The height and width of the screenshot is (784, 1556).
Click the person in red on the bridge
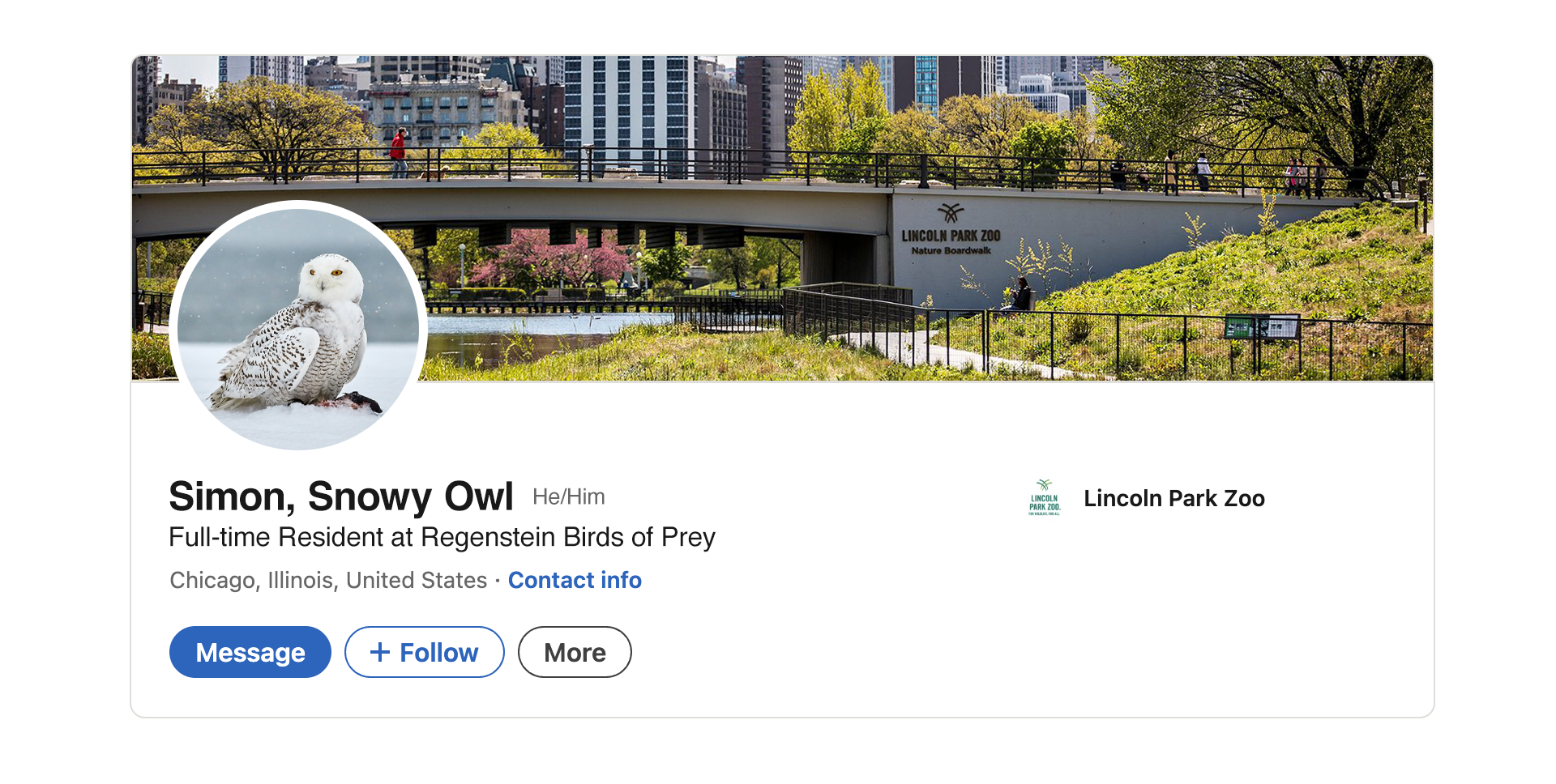(x=398, y=151)
